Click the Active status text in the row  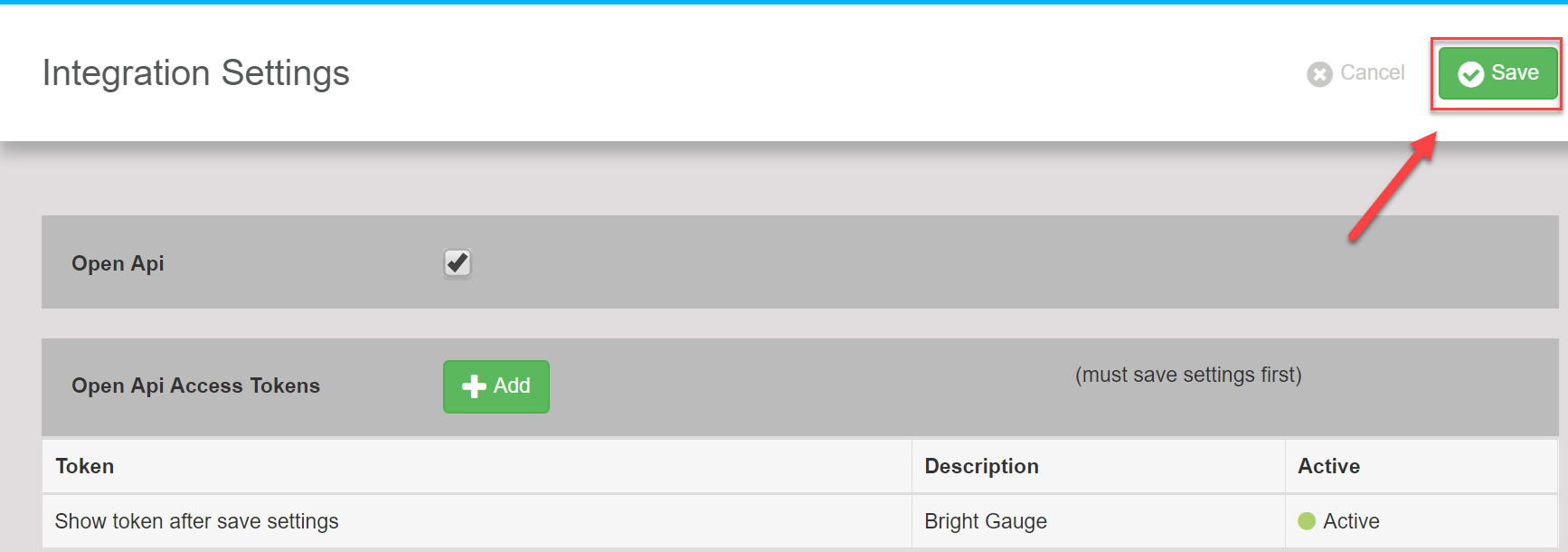[x=1351, y=521]
